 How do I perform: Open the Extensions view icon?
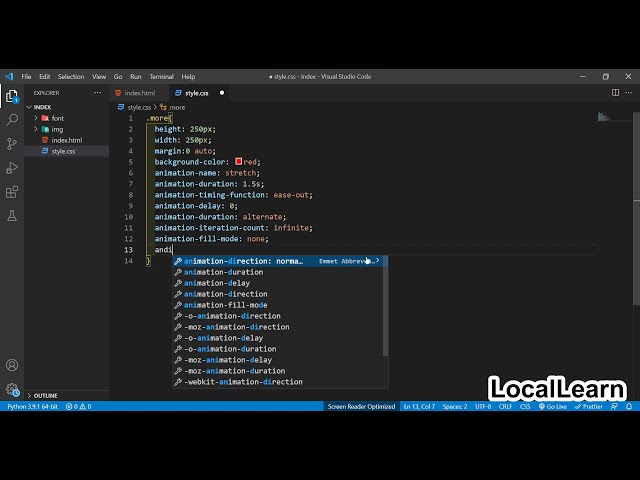[12, 192]
